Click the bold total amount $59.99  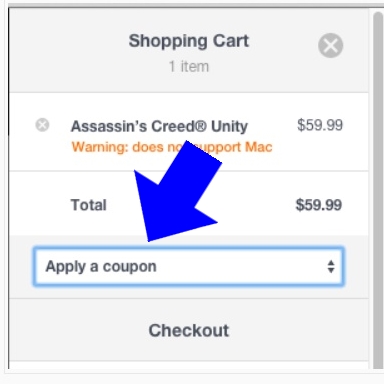(x=319, y=205)
